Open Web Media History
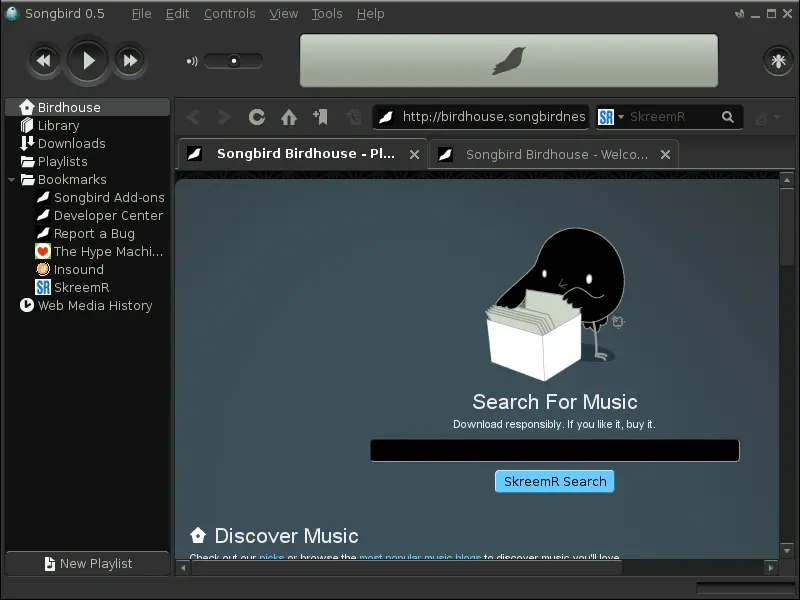The image size is (800, 600). pyautogui.click(x=86, y=305)
